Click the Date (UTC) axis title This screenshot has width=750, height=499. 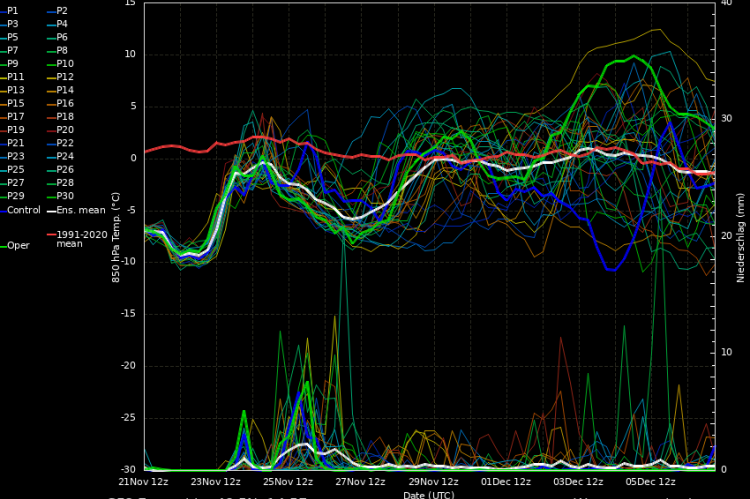pos(429,494)
